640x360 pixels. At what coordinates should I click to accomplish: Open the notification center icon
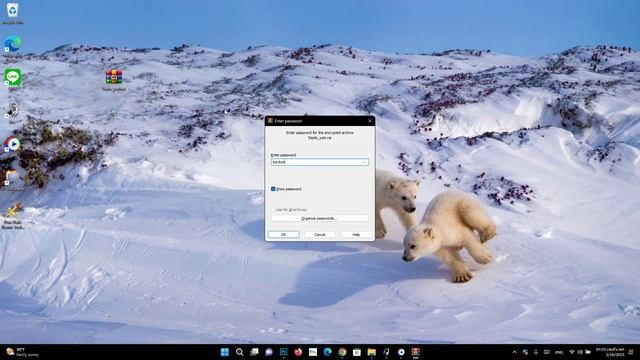pos(632,352)
